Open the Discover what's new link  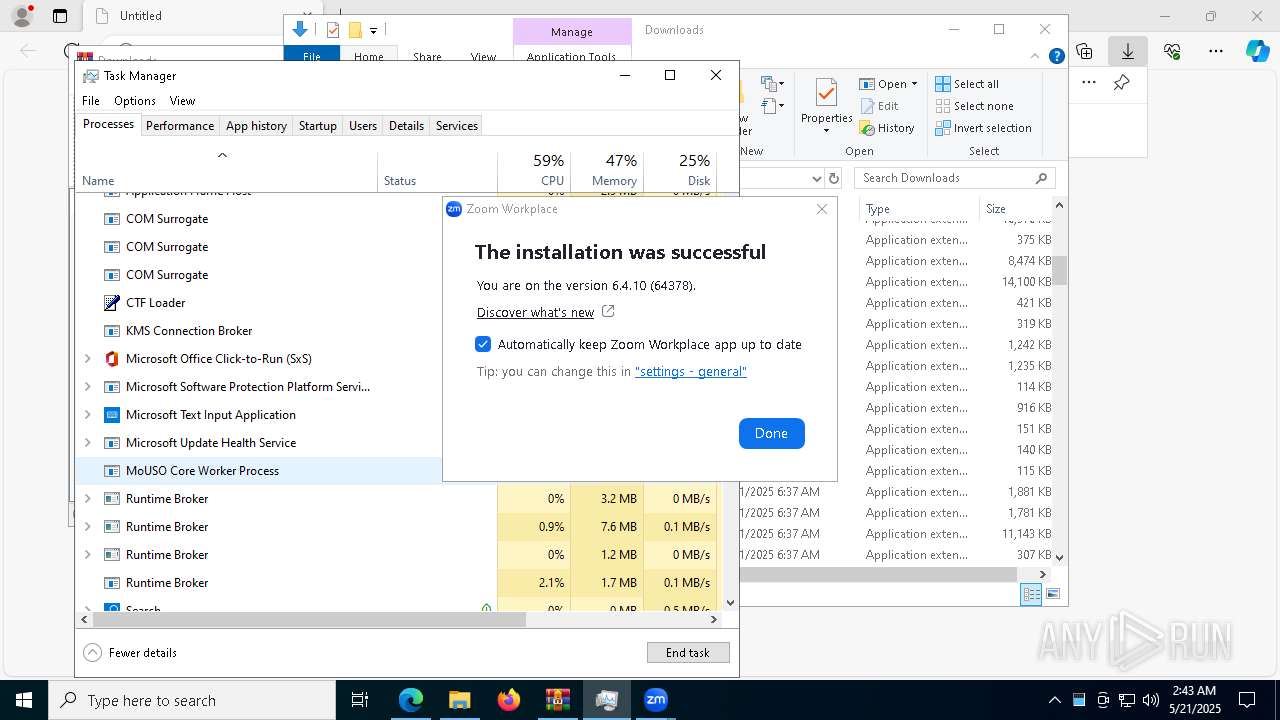click(535, 313)
